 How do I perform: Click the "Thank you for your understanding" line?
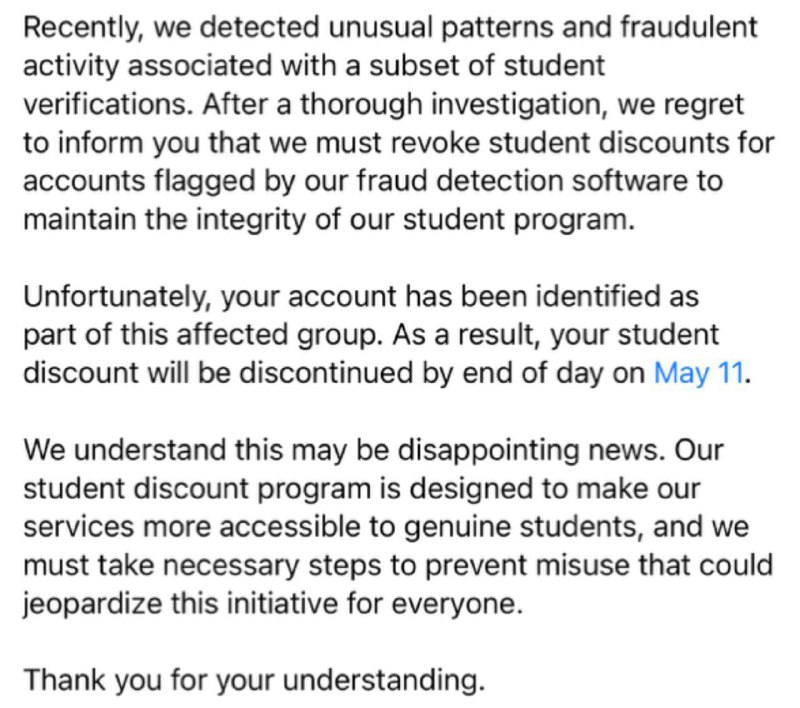254,681
